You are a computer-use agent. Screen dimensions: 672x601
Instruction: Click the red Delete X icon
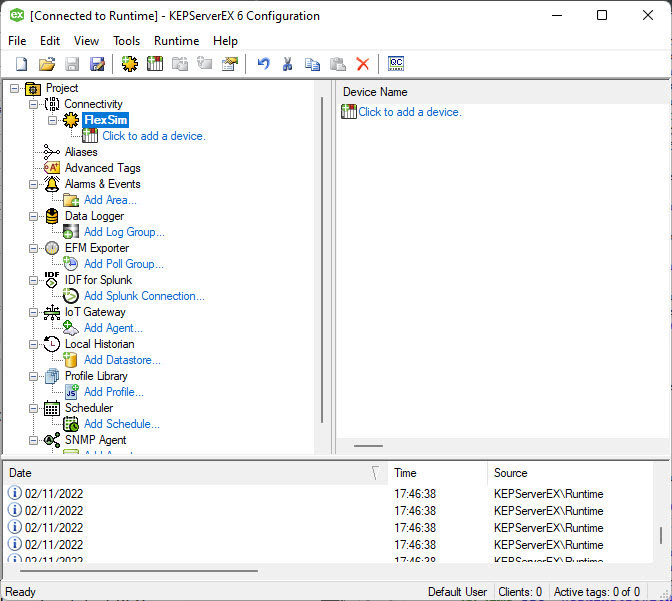pyautogui.click(x=362, y=64)
